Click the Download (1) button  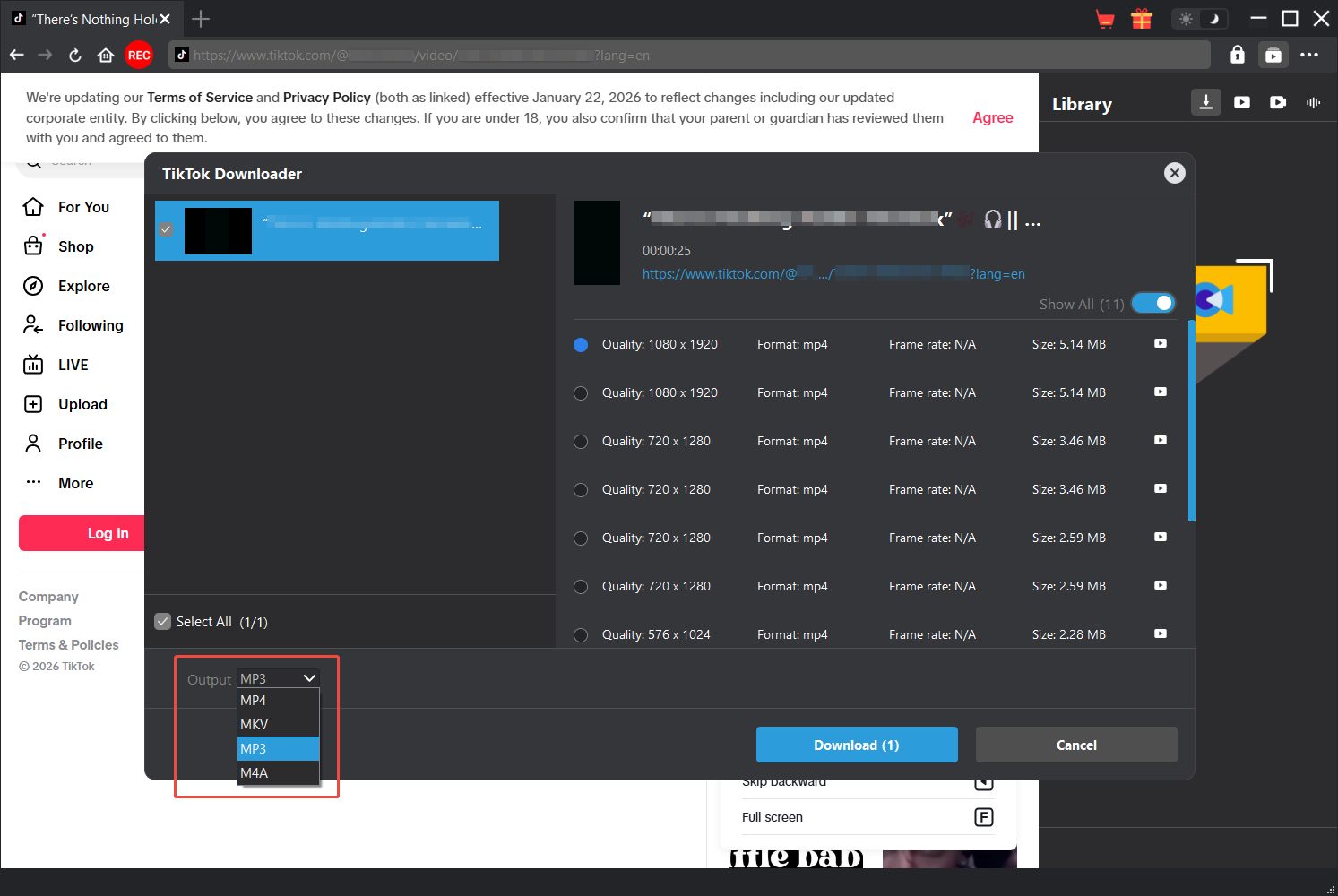click(x=856, y=745)
